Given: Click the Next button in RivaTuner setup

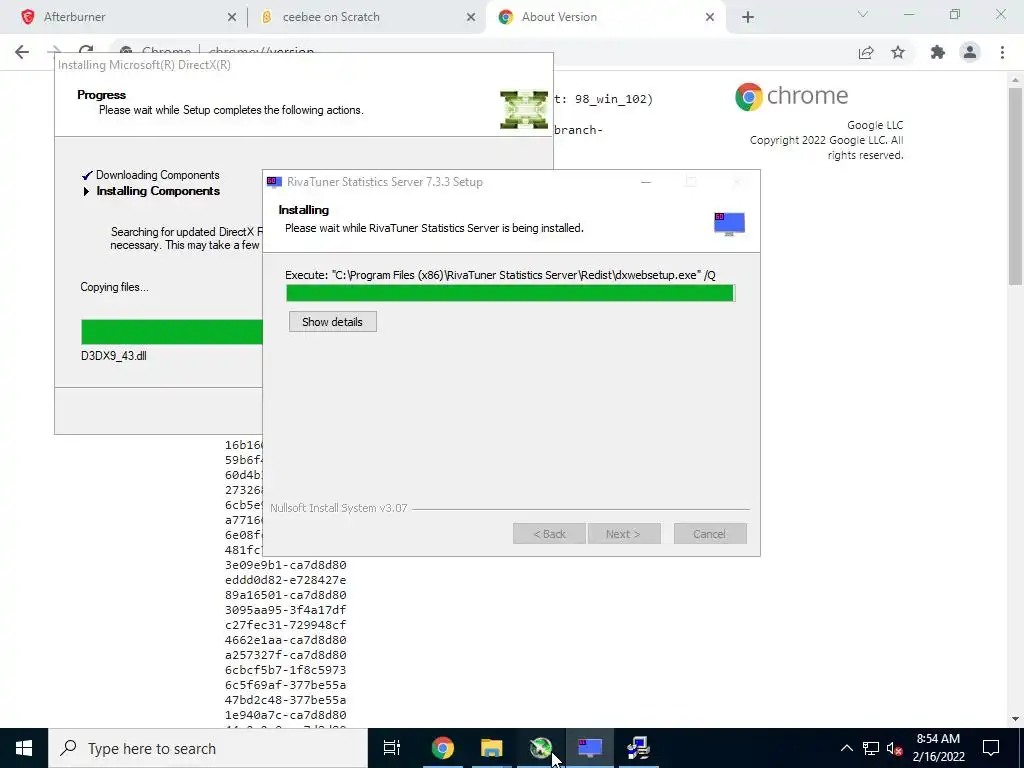Looking at the screenshot, I should (x=624, y=534).
